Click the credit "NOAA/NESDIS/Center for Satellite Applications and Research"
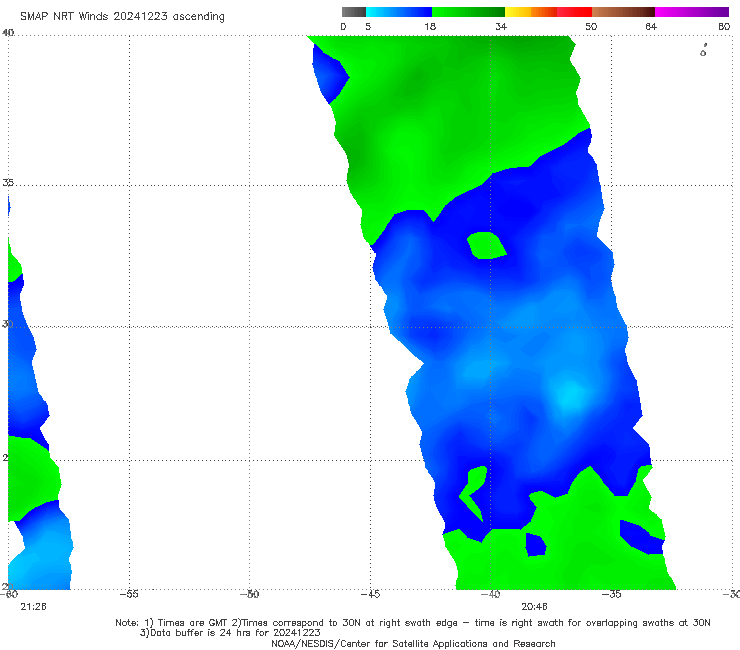The image size is (740, 650). coord(413,644)
